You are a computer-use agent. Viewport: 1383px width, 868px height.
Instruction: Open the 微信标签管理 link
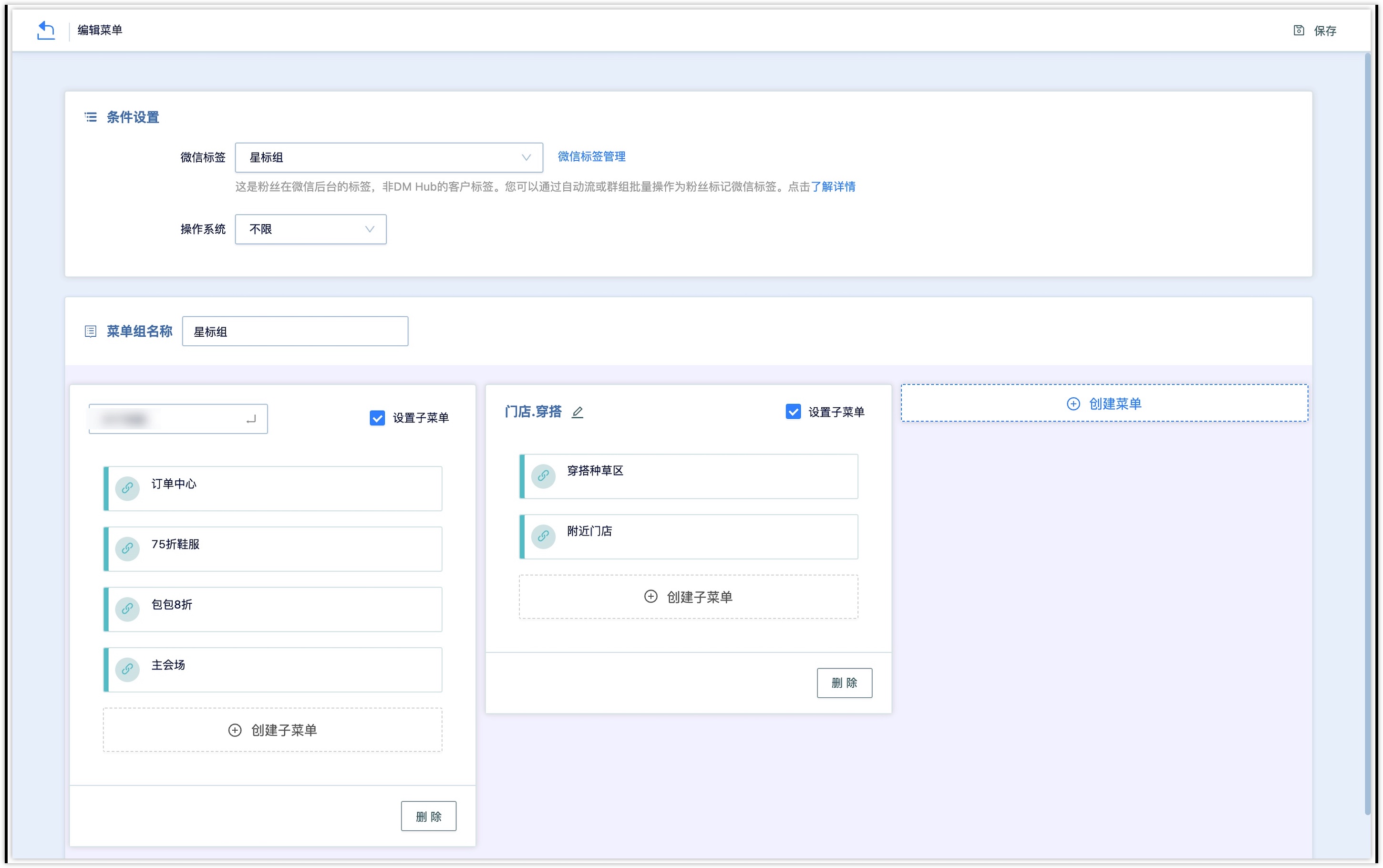(592, 157)
